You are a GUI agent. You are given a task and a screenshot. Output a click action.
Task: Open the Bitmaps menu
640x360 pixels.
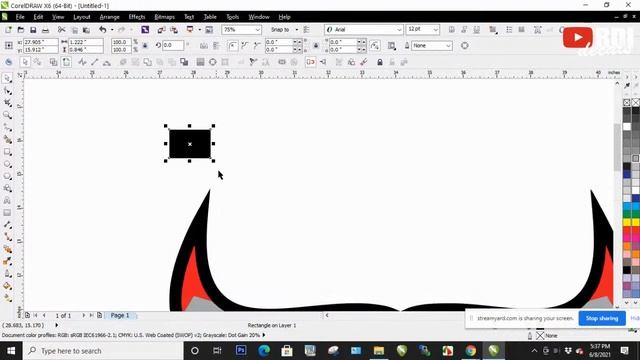coord(164,17)
